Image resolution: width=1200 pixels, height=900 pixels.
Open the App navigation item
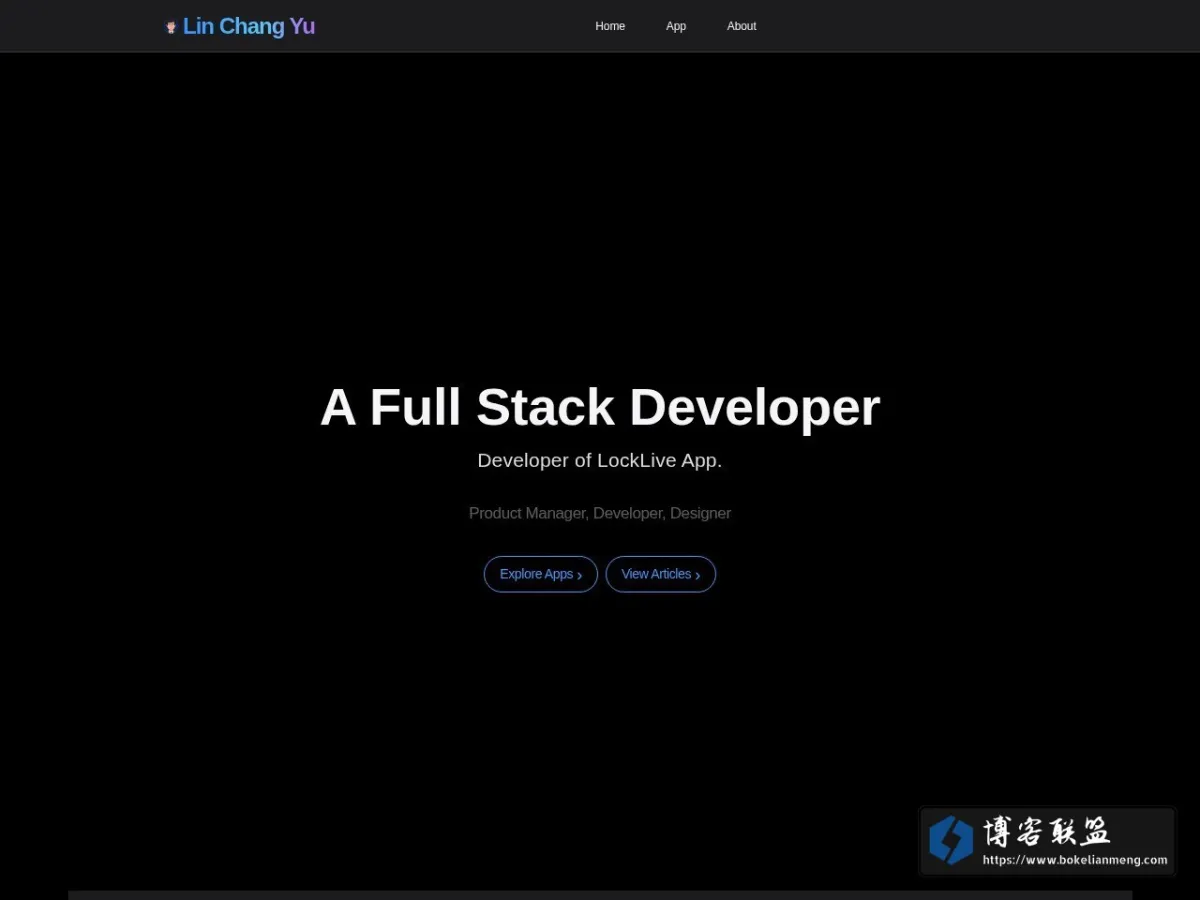(676, 26)
